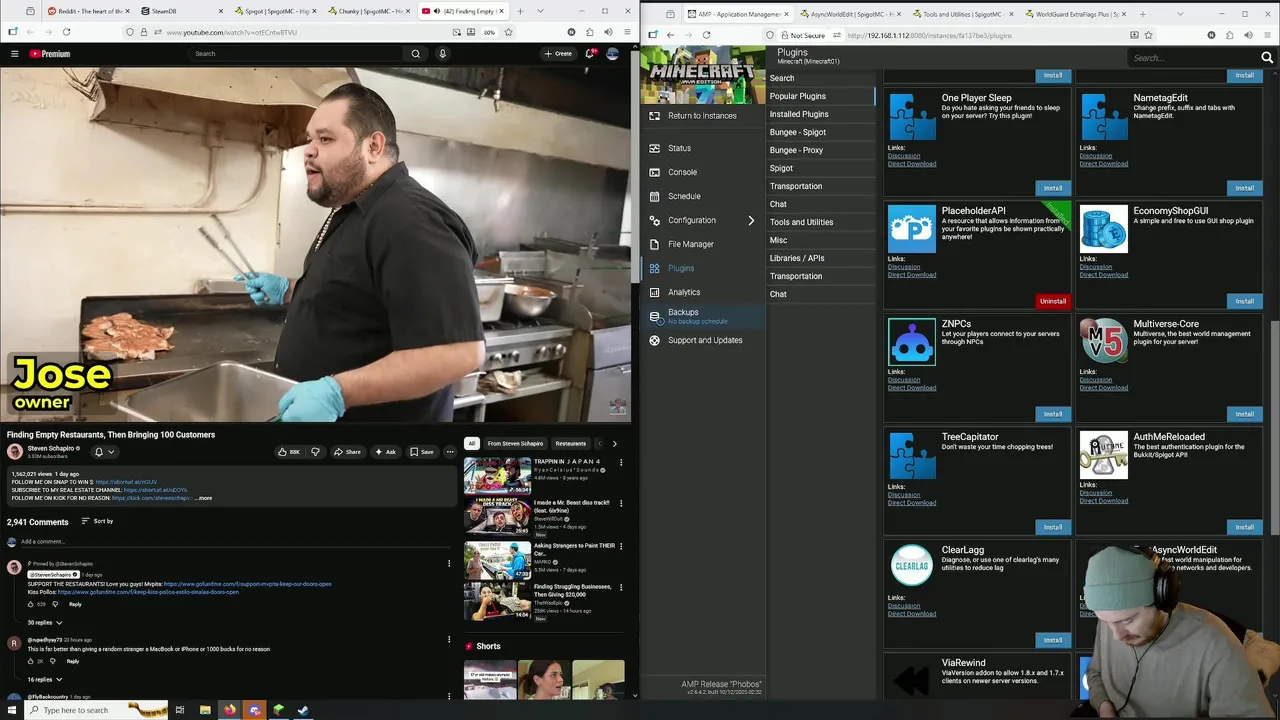Open Support and Updates in AMP

click(705, 340)
